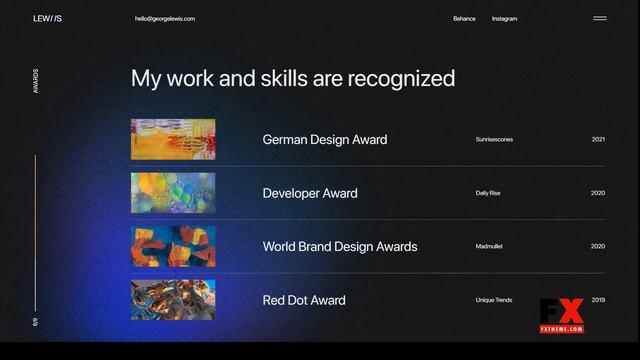This screenshot has height=360, width=640.
Task: Click the 6/9 page counter
Action: [x=36, y=322]
